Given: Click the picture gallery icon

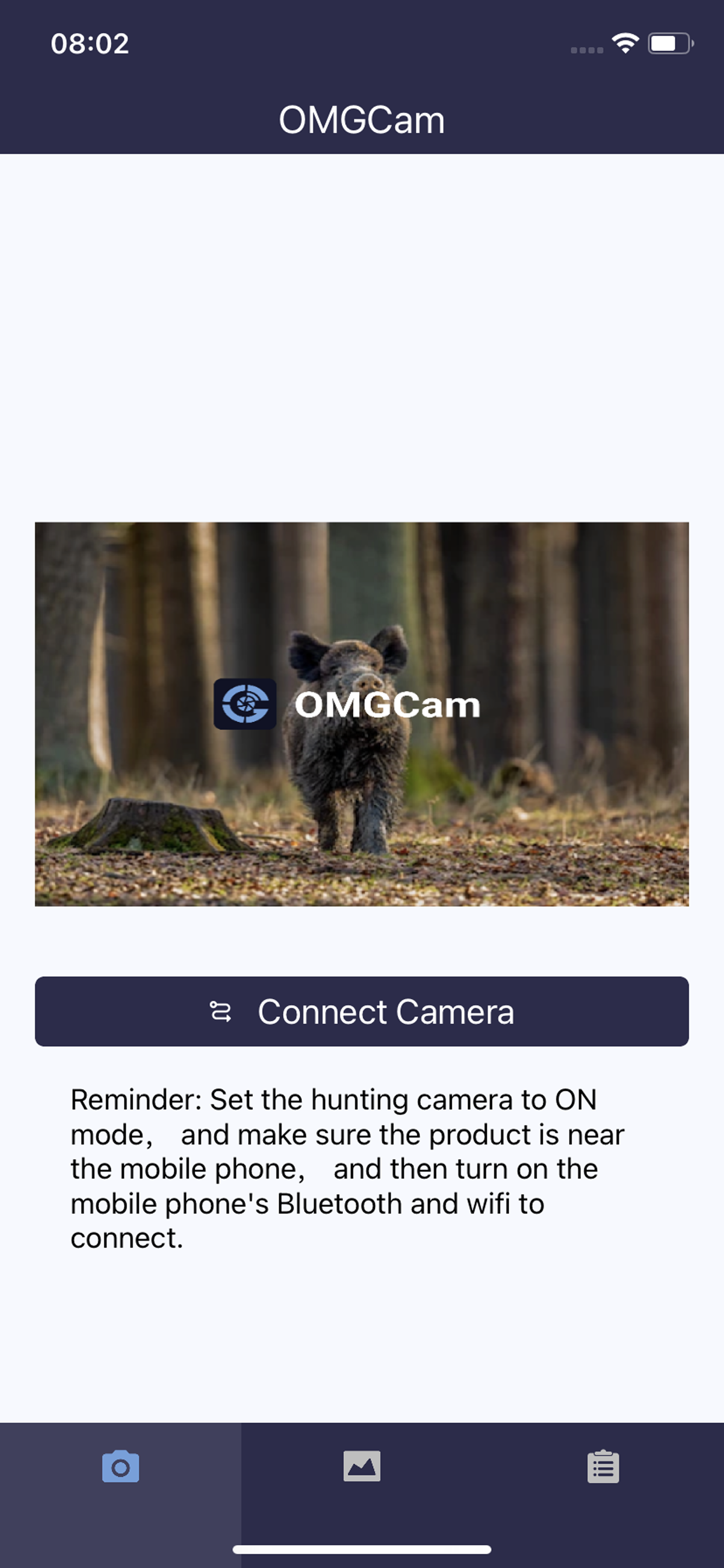Looking at the screenshot, I should [362, 1466].
